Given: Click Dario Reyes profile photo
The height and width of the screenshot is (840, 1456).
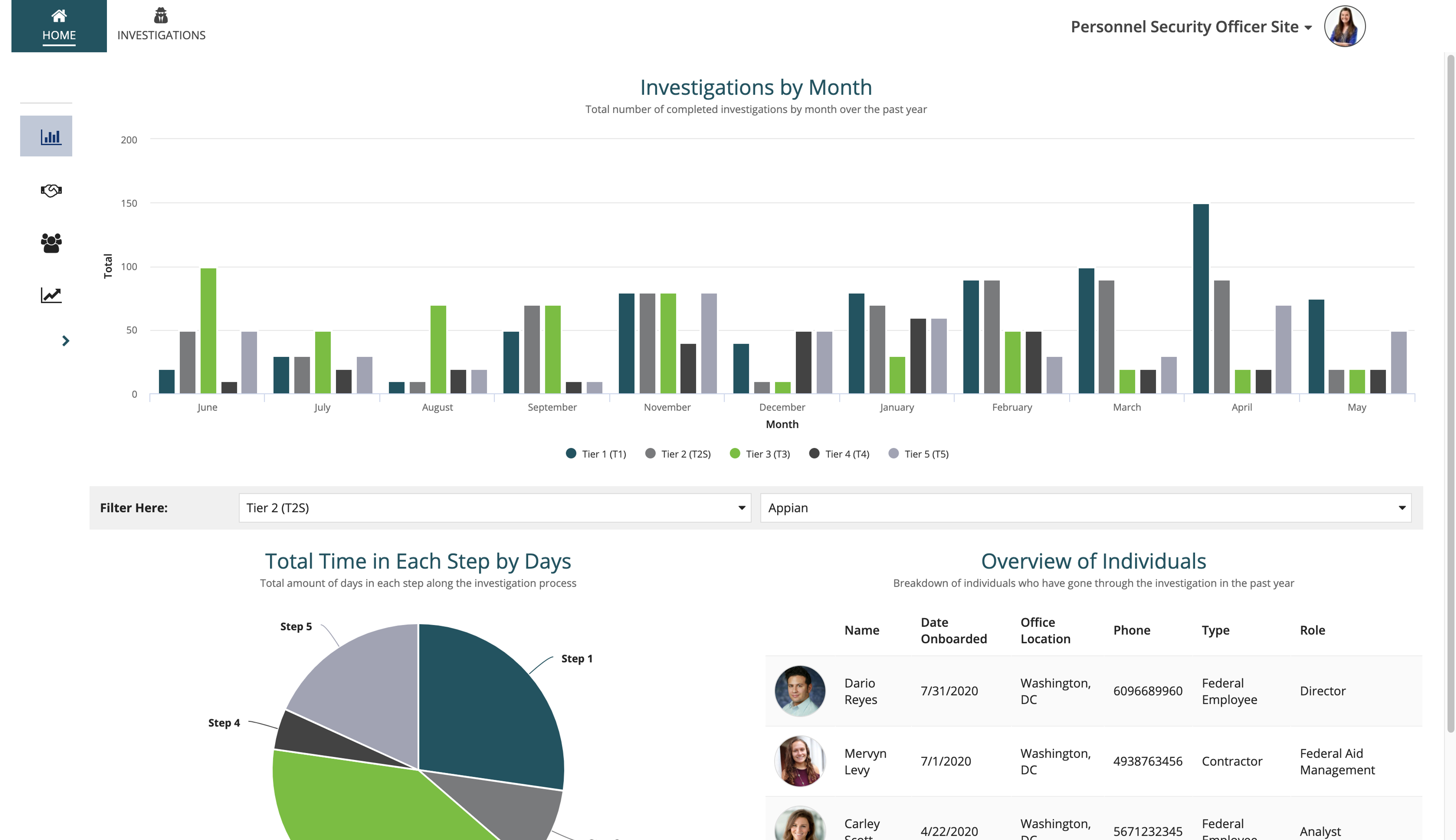Looking at the screenshot, I should pyautogui.click(x=800, y=691).
